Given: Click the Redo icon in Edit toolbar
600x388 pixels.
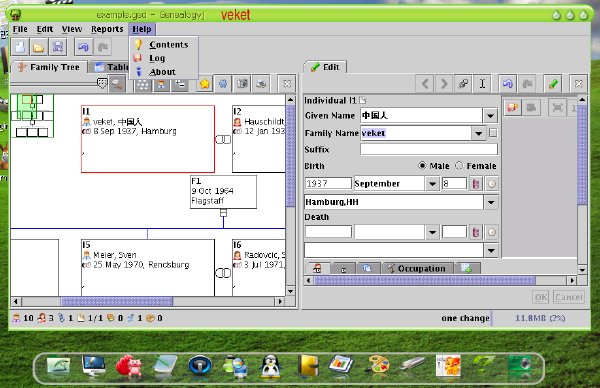Looking at the screenshot, I should (x=527, y=83).
